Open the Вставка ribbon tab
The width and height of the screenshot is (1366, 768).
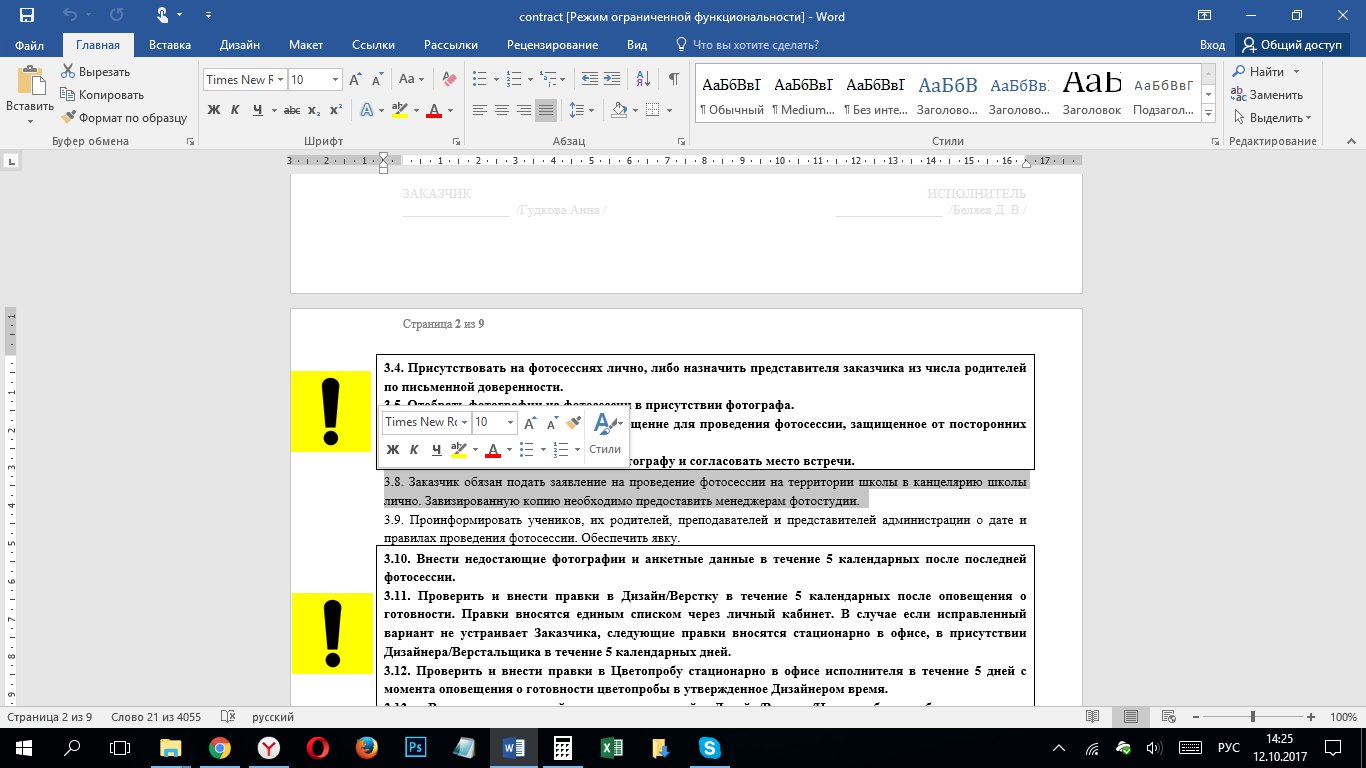click(170, 45)
